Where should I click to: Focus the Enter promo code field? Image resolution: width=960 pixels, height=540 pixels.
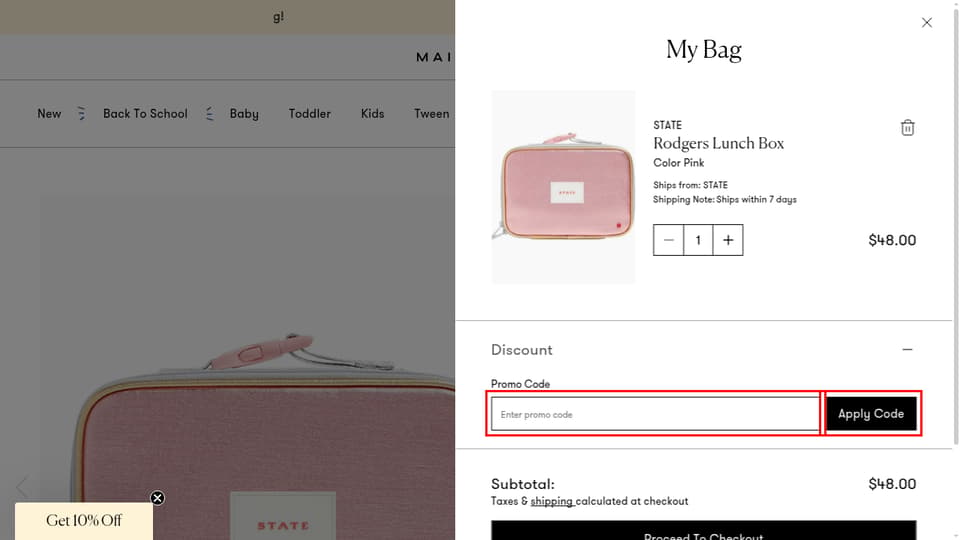(x=654, y=414)
